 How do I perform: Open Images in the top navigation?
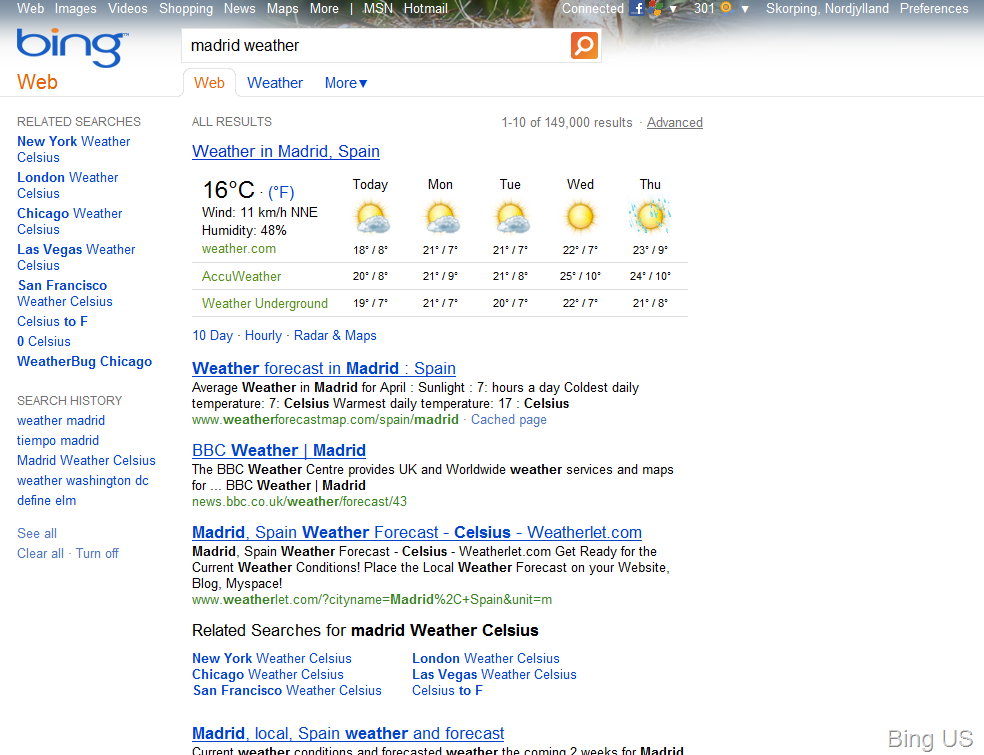tap(76, 8)
